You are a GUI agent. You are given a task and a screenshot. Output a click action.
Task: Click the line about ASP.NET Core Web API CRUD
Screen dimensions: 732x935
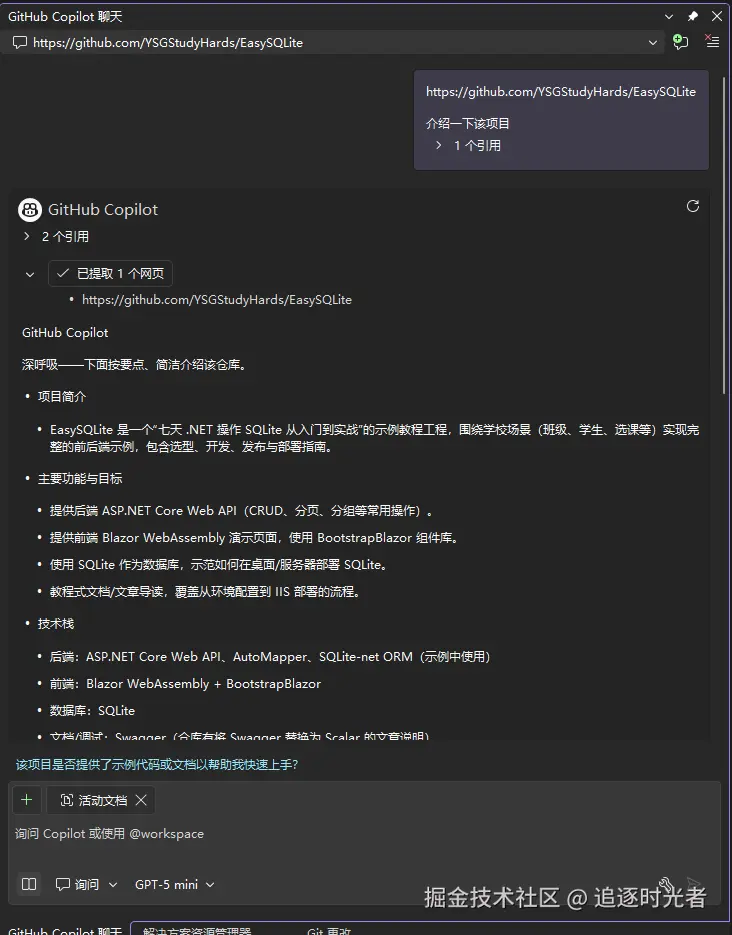(241, 510)
